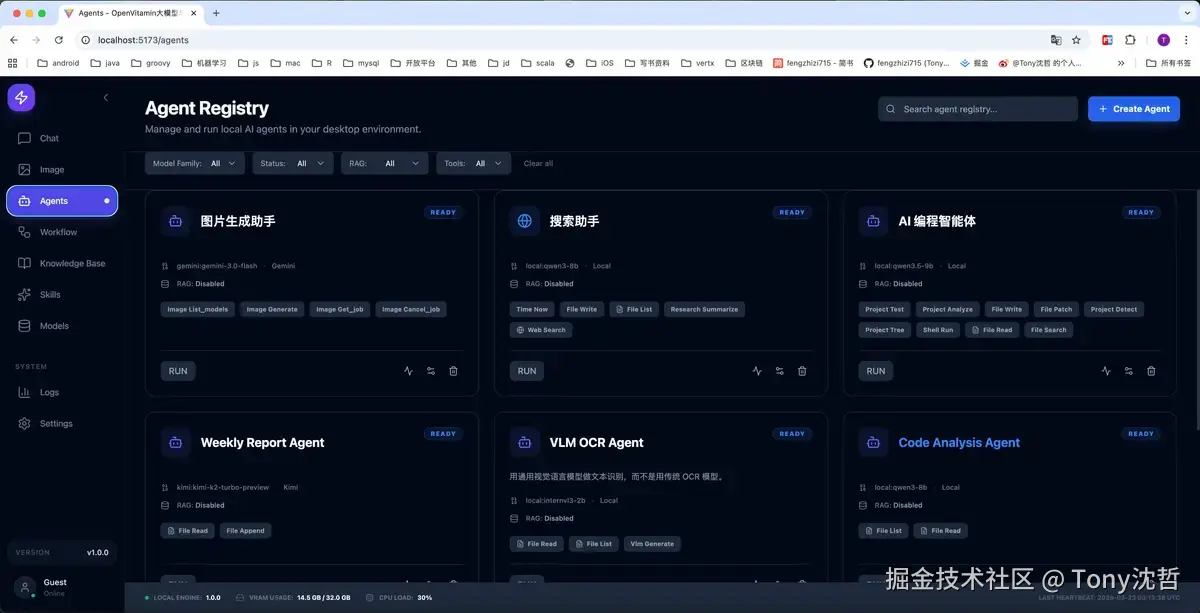Collapse the sidebar with chevron arrow

106,97
